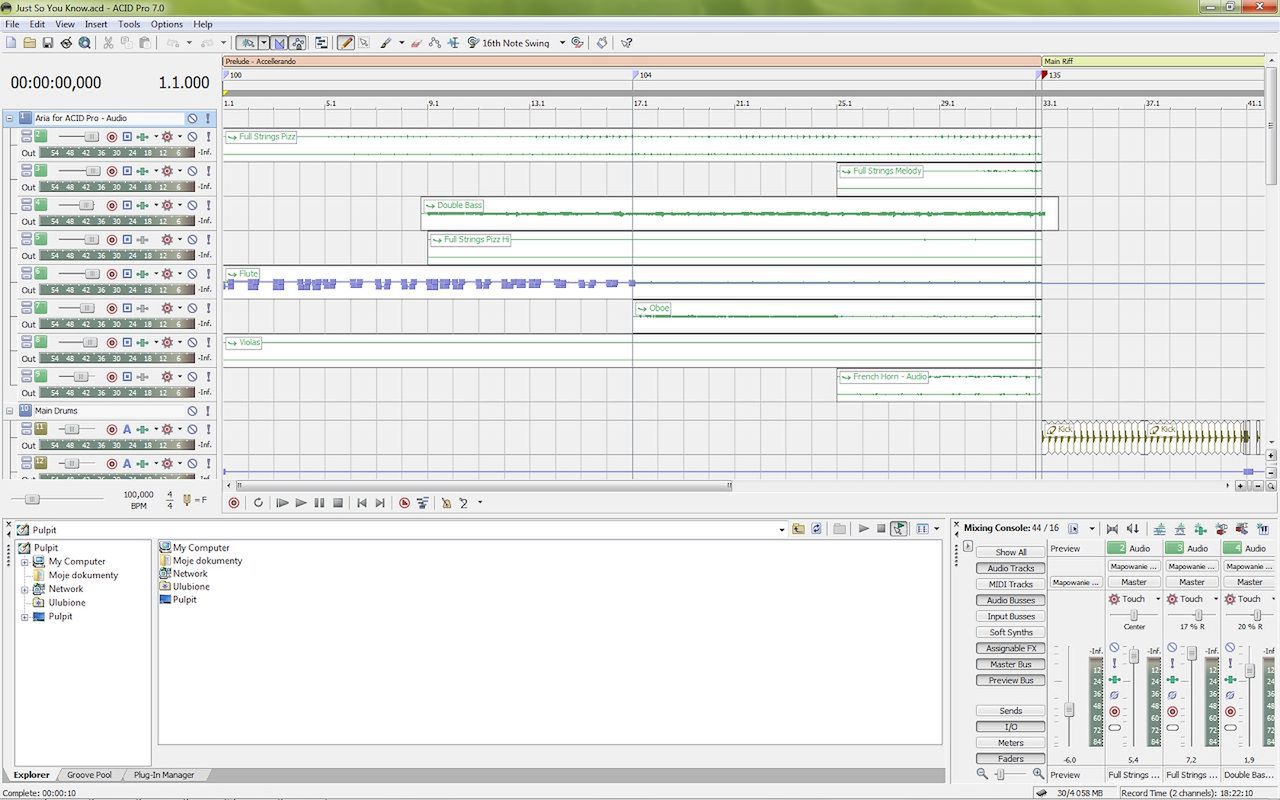
Task: Arm the Flute track for recording
Action: point(112,274)
